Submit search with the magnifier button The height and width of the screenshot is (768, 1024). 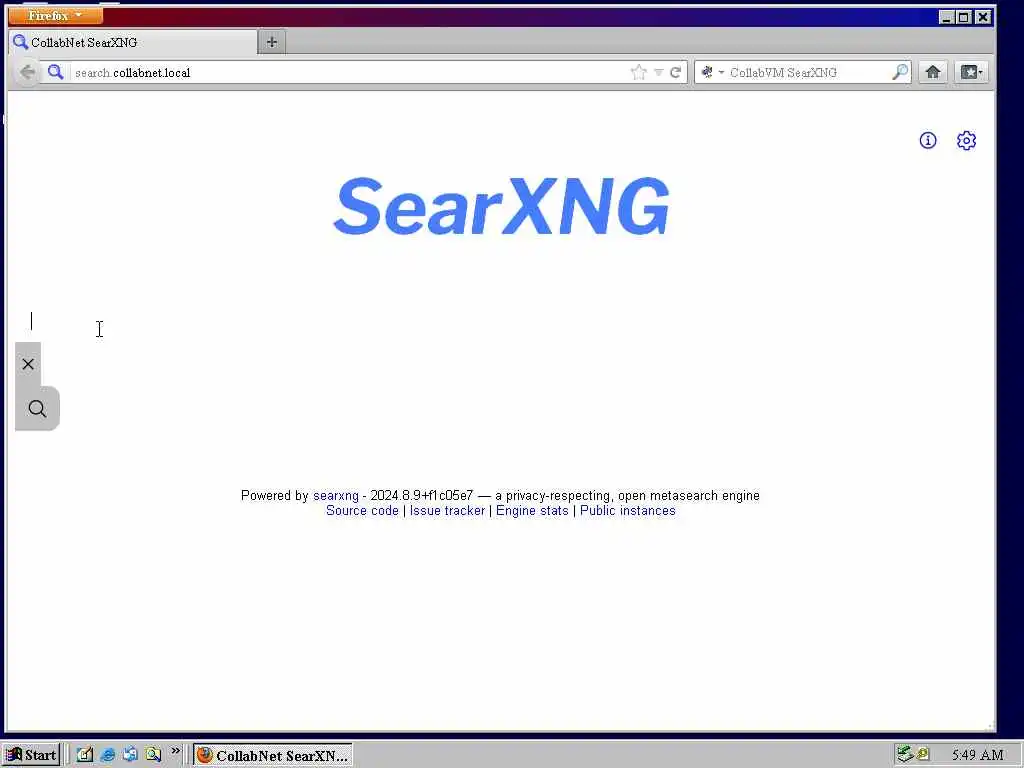[37, 409]
